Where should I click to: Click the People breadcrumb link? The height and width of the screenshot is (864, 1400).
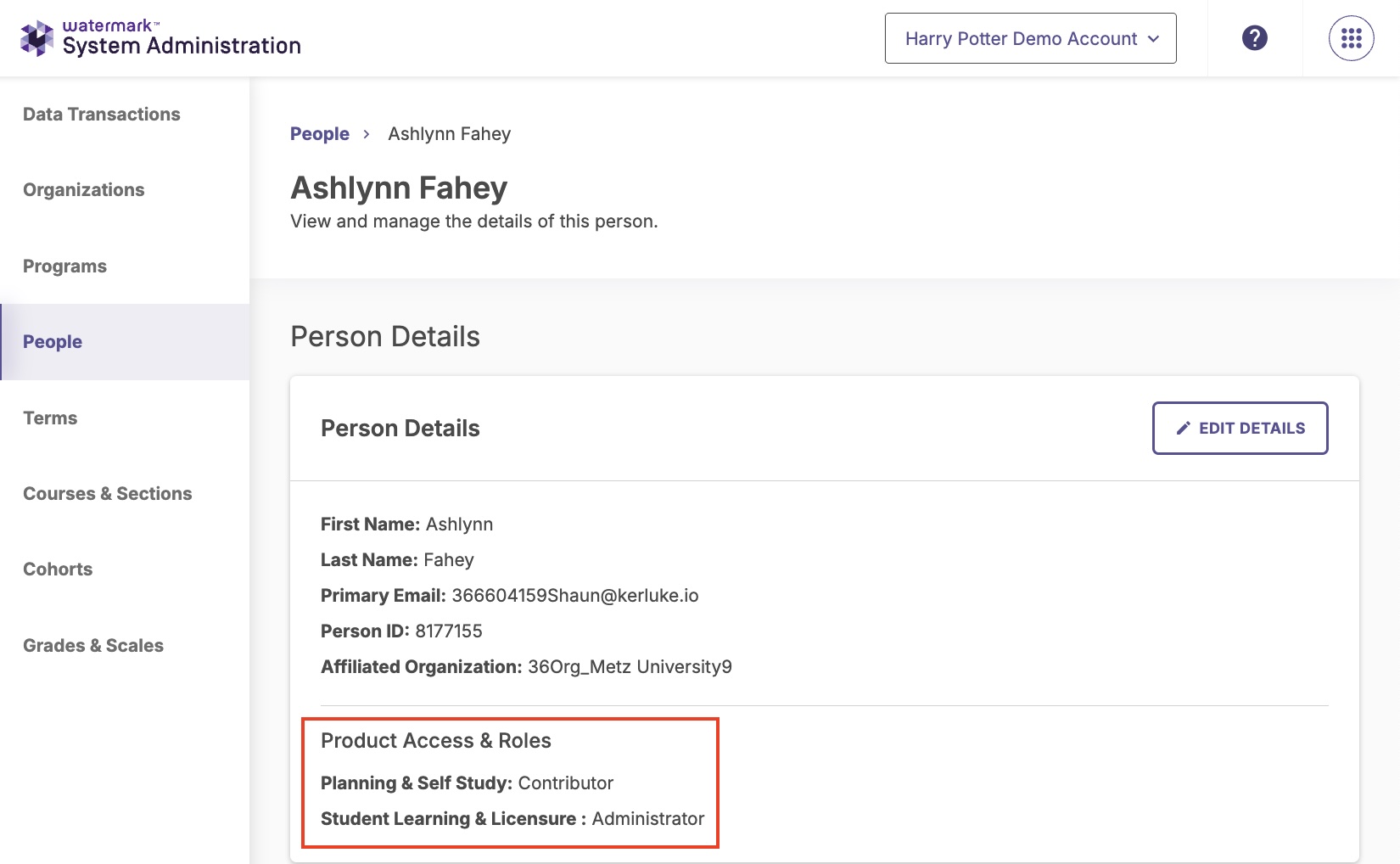(x=320, y=134)
